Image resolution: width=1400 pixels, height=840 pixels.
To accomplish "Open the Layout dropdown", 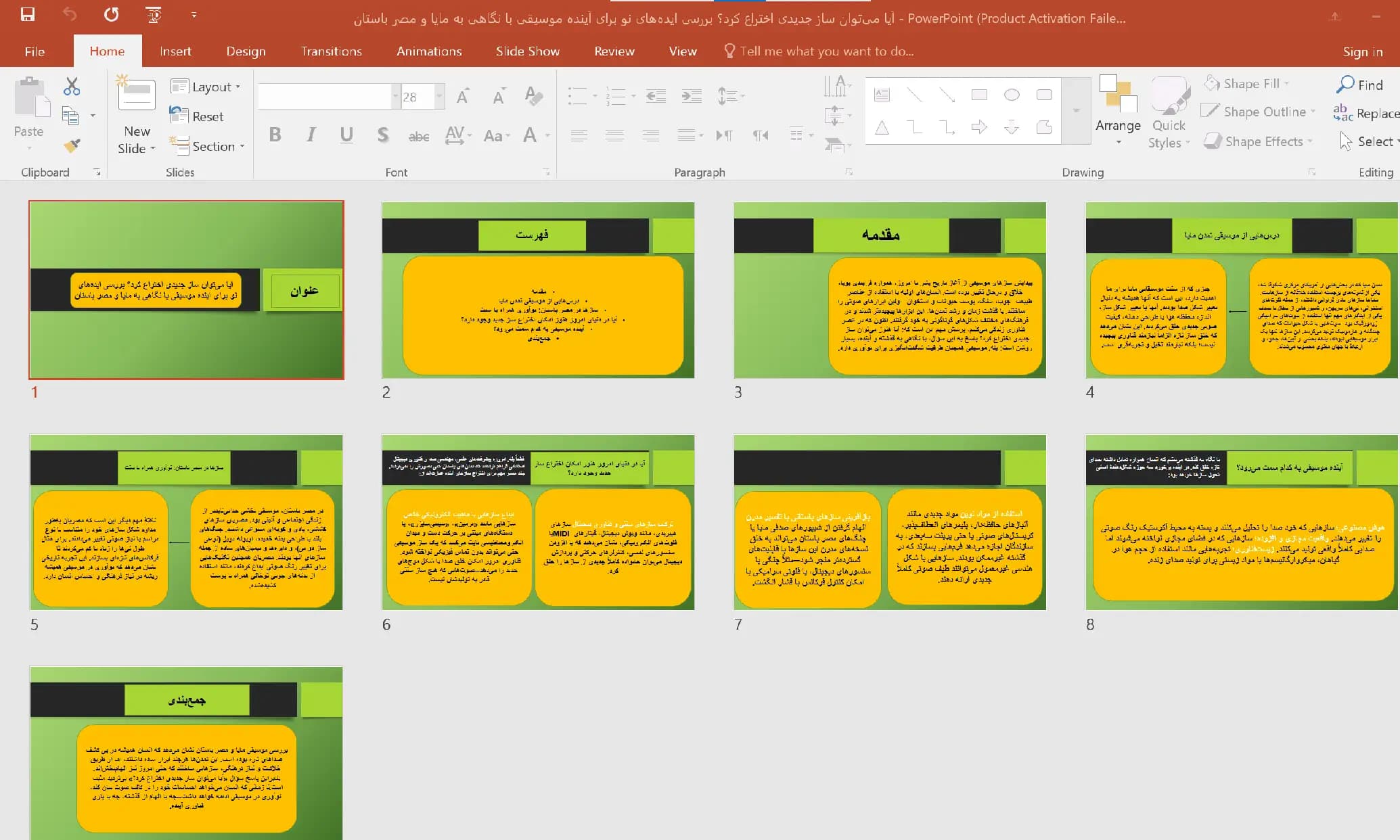I will [206, 87].
